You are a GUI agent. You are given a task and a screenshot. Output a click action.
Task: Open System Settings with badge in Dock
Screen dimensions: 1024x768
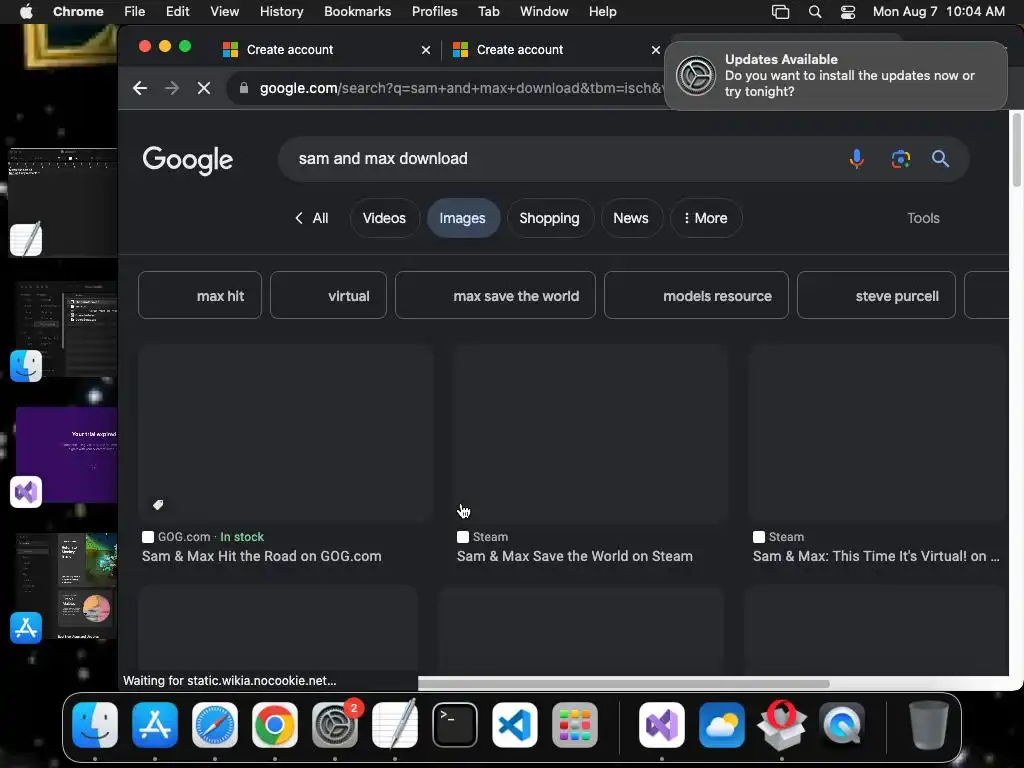335,725
